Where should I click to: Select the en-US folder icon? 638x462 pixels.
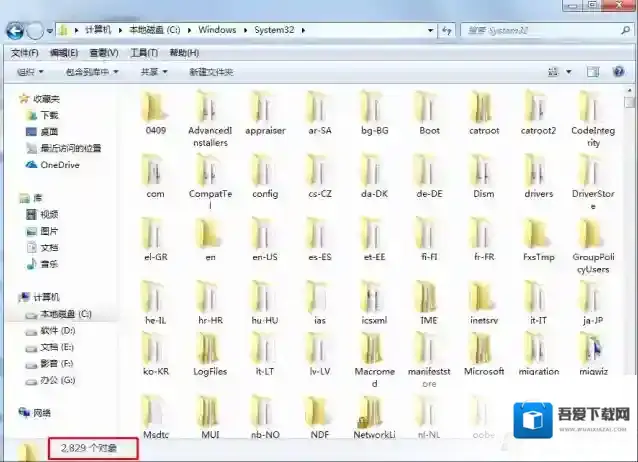[x=264, y=233]
